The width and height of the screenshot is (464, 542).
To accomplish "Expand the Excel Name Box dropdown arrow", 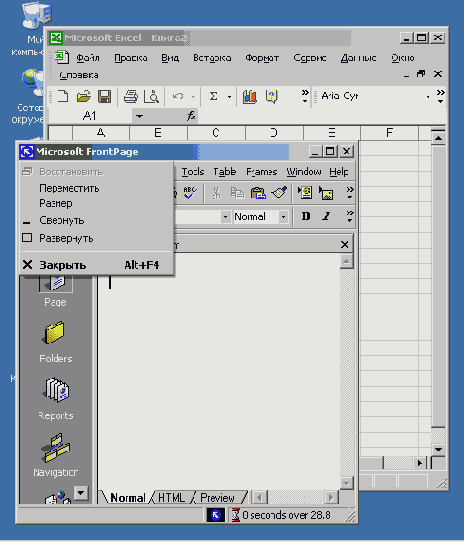I will pyautogui.click(x=139, y=116).
